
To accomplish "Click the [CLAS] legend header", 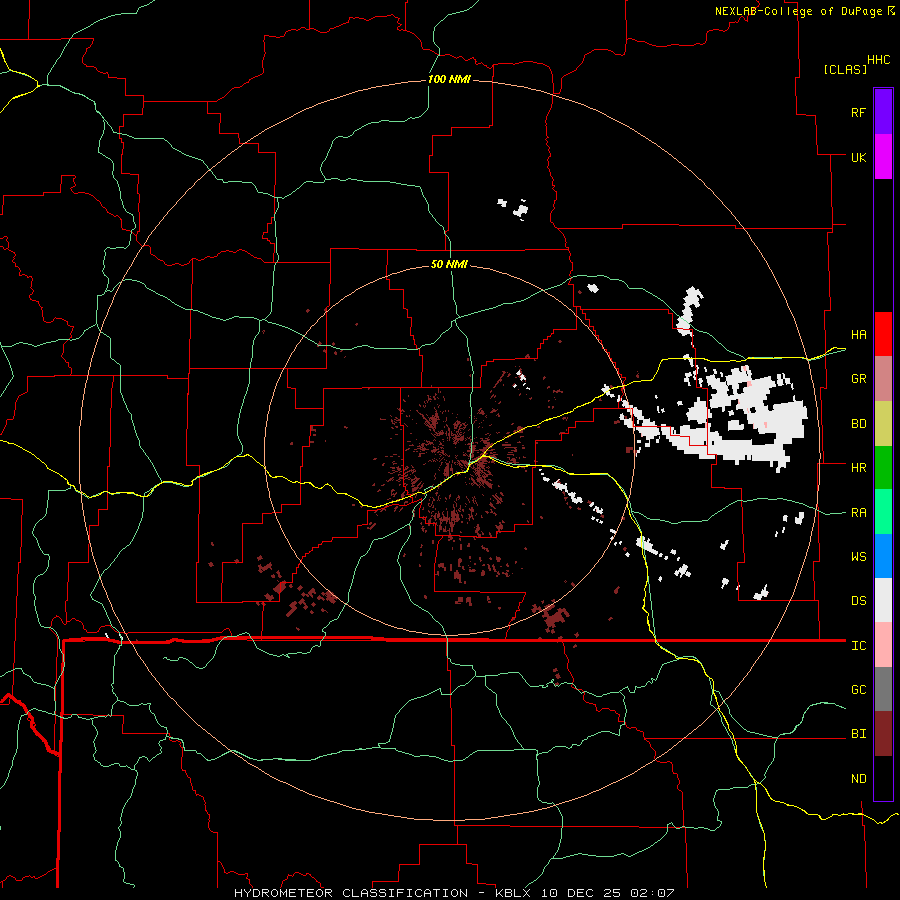I will coord(845,69).
